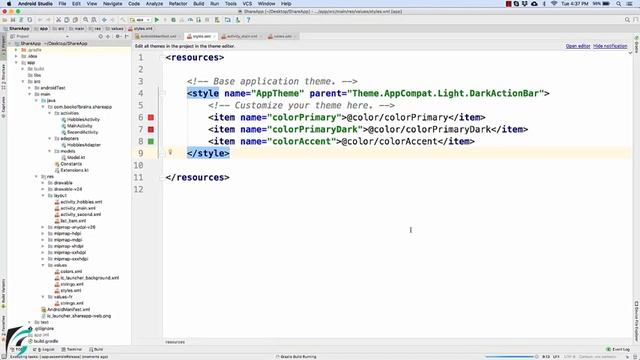Open the Refactor menu
Image resolution: width=640 pixels, height=360 pixels.
coord(178,4)
